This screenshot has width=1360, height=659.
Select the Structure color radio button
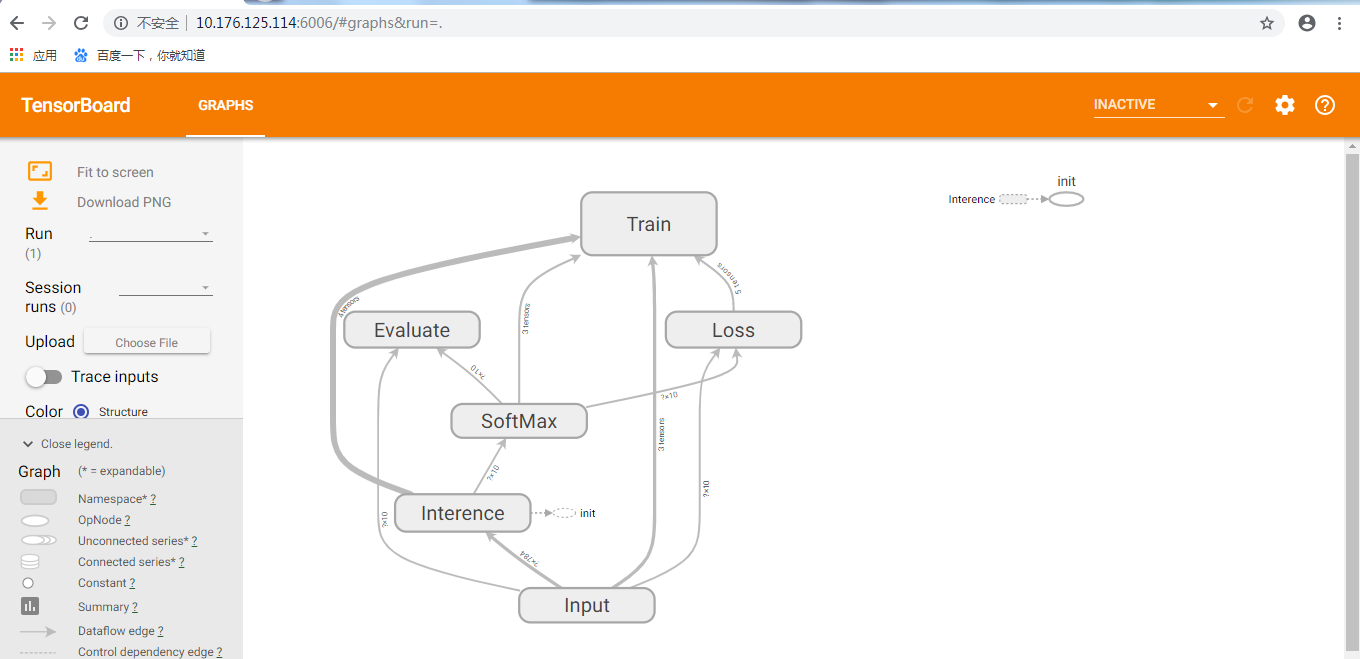click(81, 411)
